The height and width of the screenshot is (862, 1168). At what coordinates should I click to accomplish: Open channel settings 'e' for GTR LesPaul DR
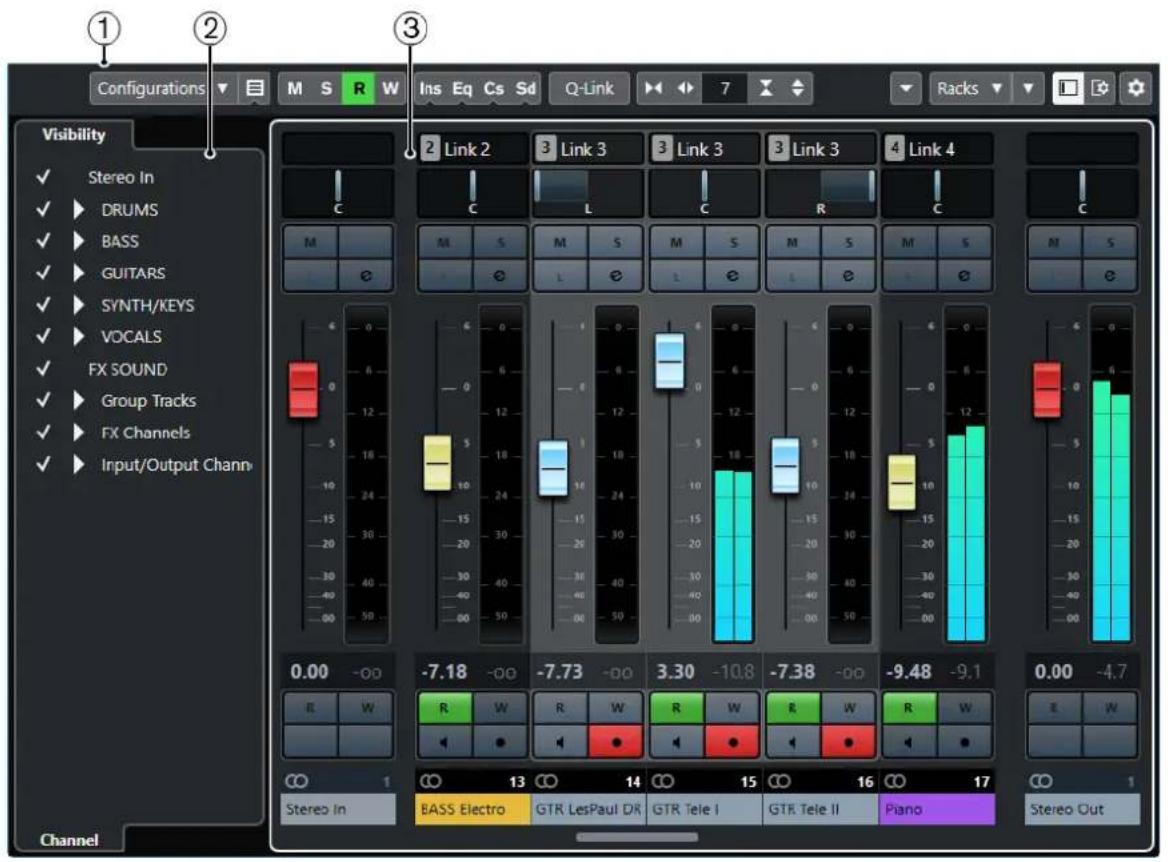pyautogui.click(x=616, y=276)
